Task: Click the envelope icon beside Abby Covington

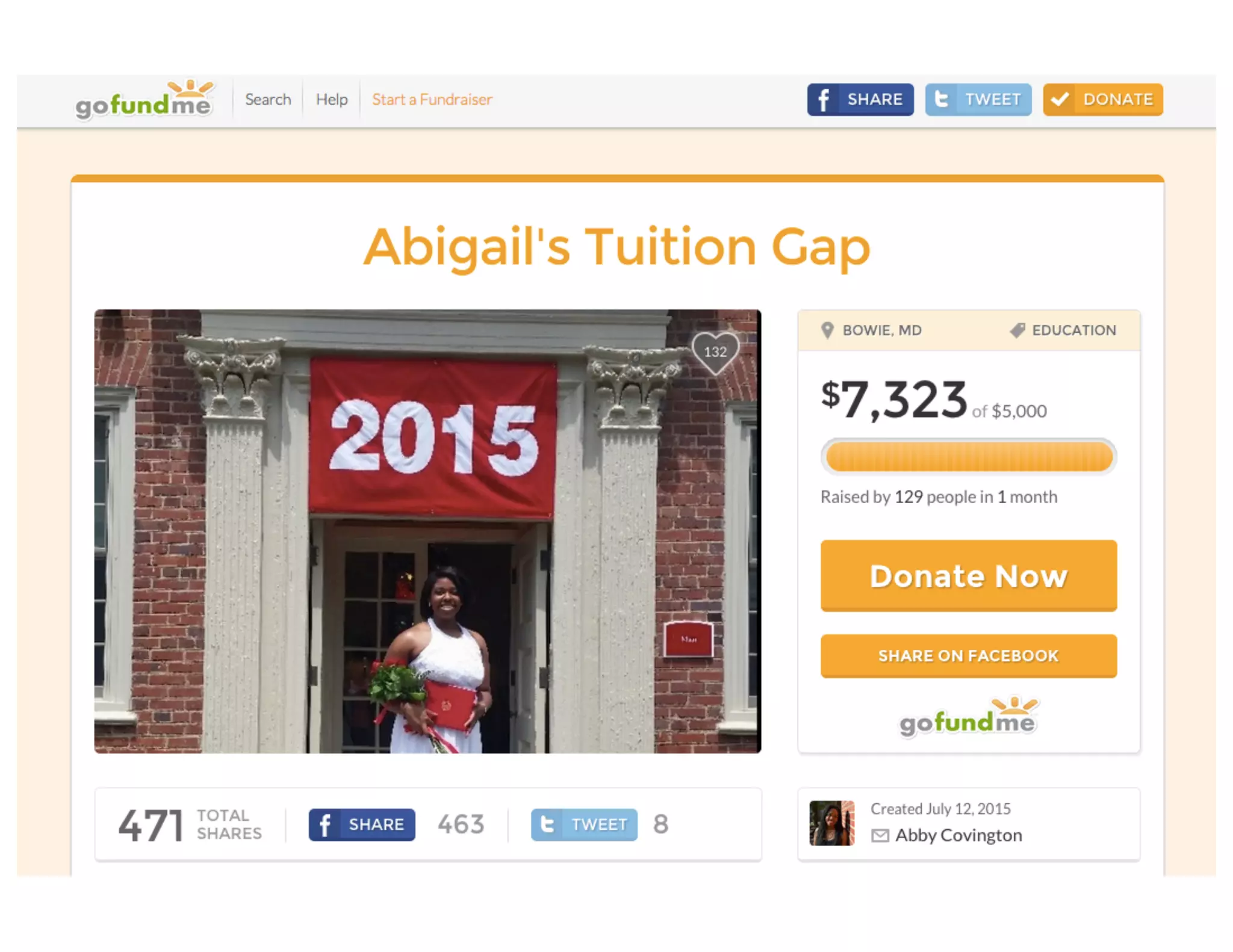Action: click(x=880, y=835)
